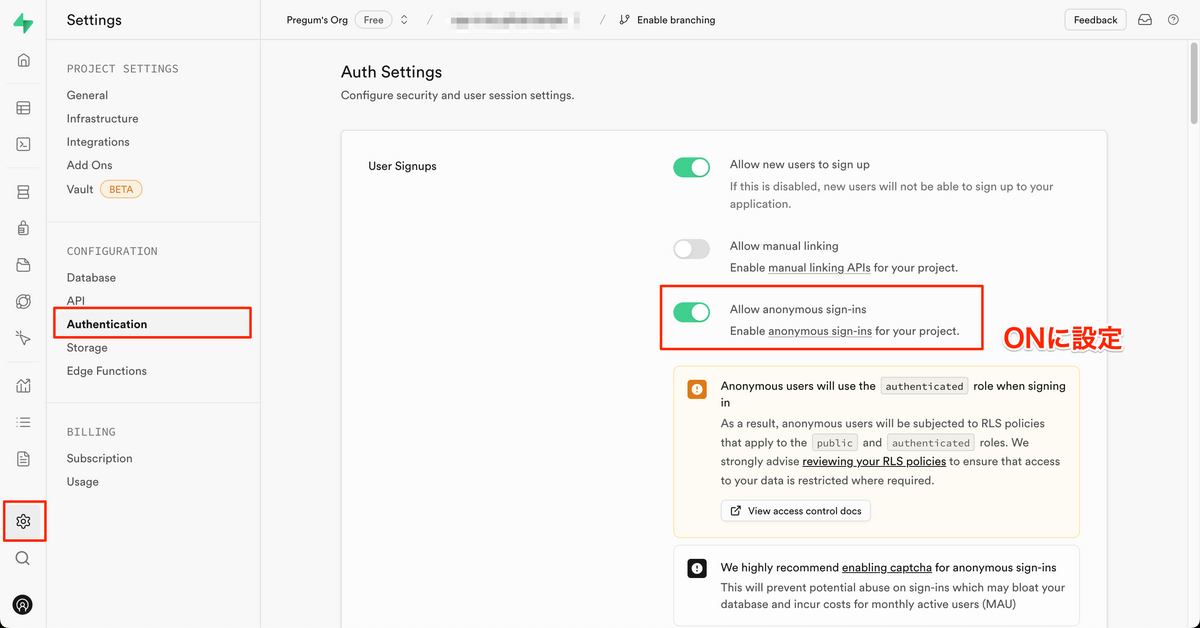The width and height of the screenshot is (1200, 628).
Task: Open the search icon in the sidebar
Action: pyautogui.click(x=23, y=558)
